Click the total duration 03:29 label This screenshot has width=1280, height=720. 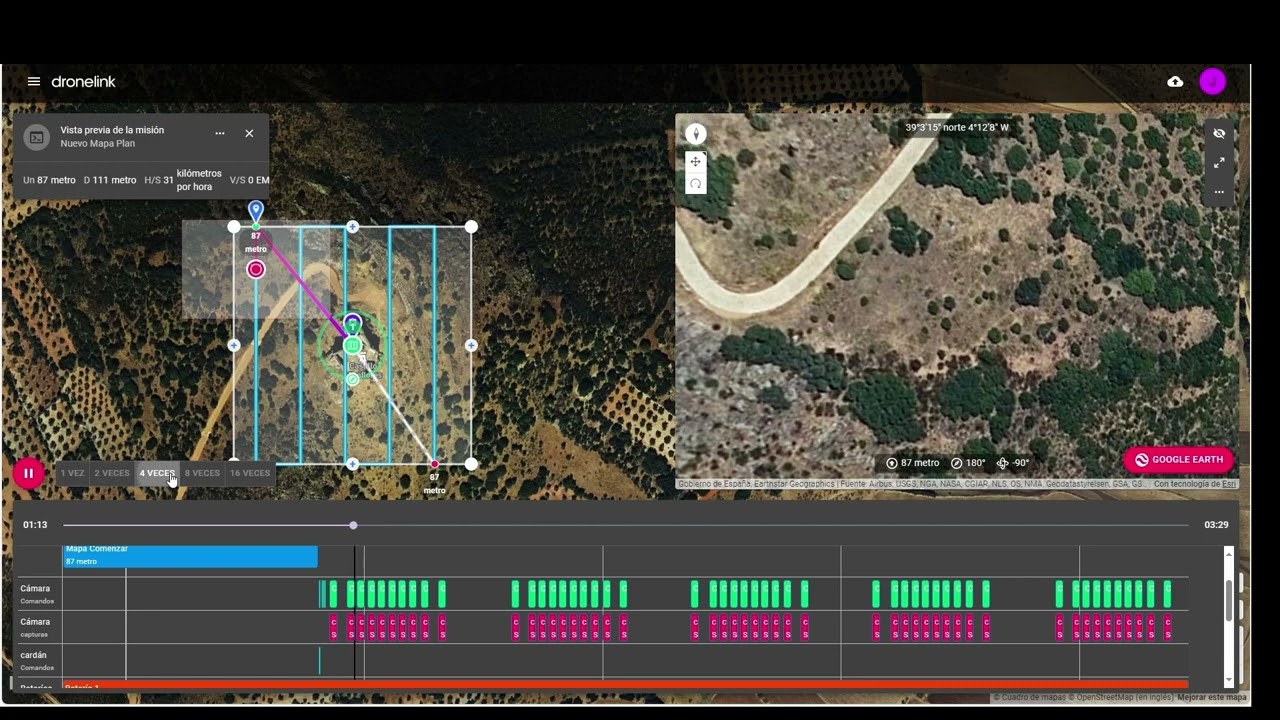point(1216,525)
